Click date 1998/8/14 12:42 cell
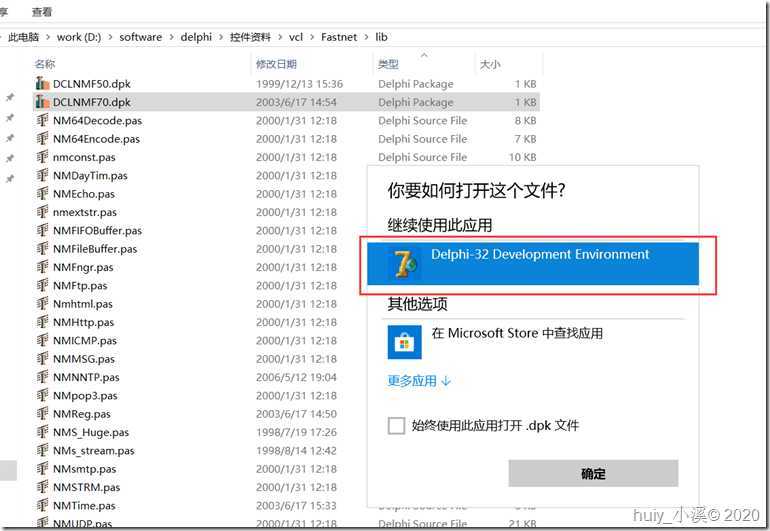This screenshot has width=770, height=531. (296, 450)
